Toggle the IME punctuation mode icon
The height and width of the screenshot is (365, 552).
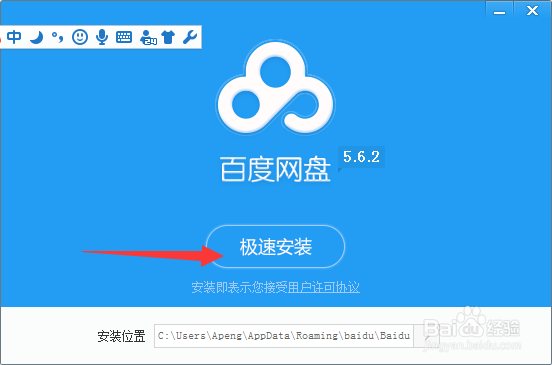click(x=57, y=37)
